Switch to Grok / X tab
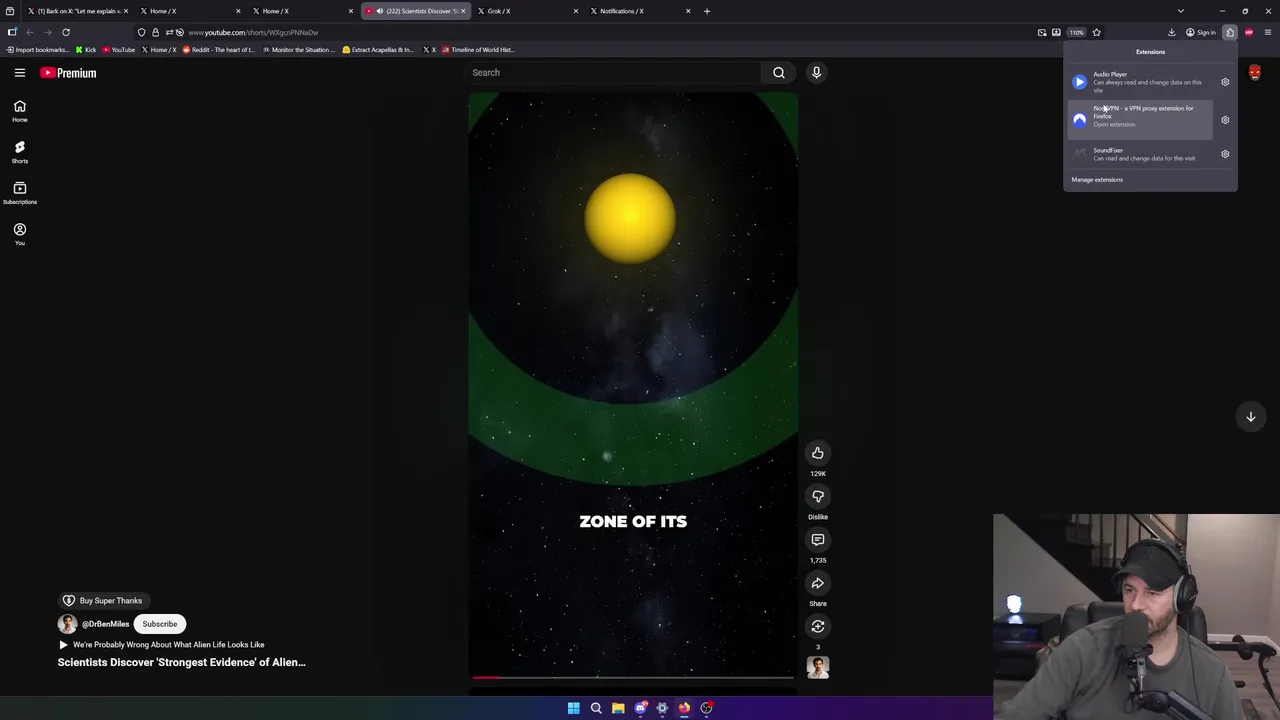The image size is (1280, 720). (529, 11)
